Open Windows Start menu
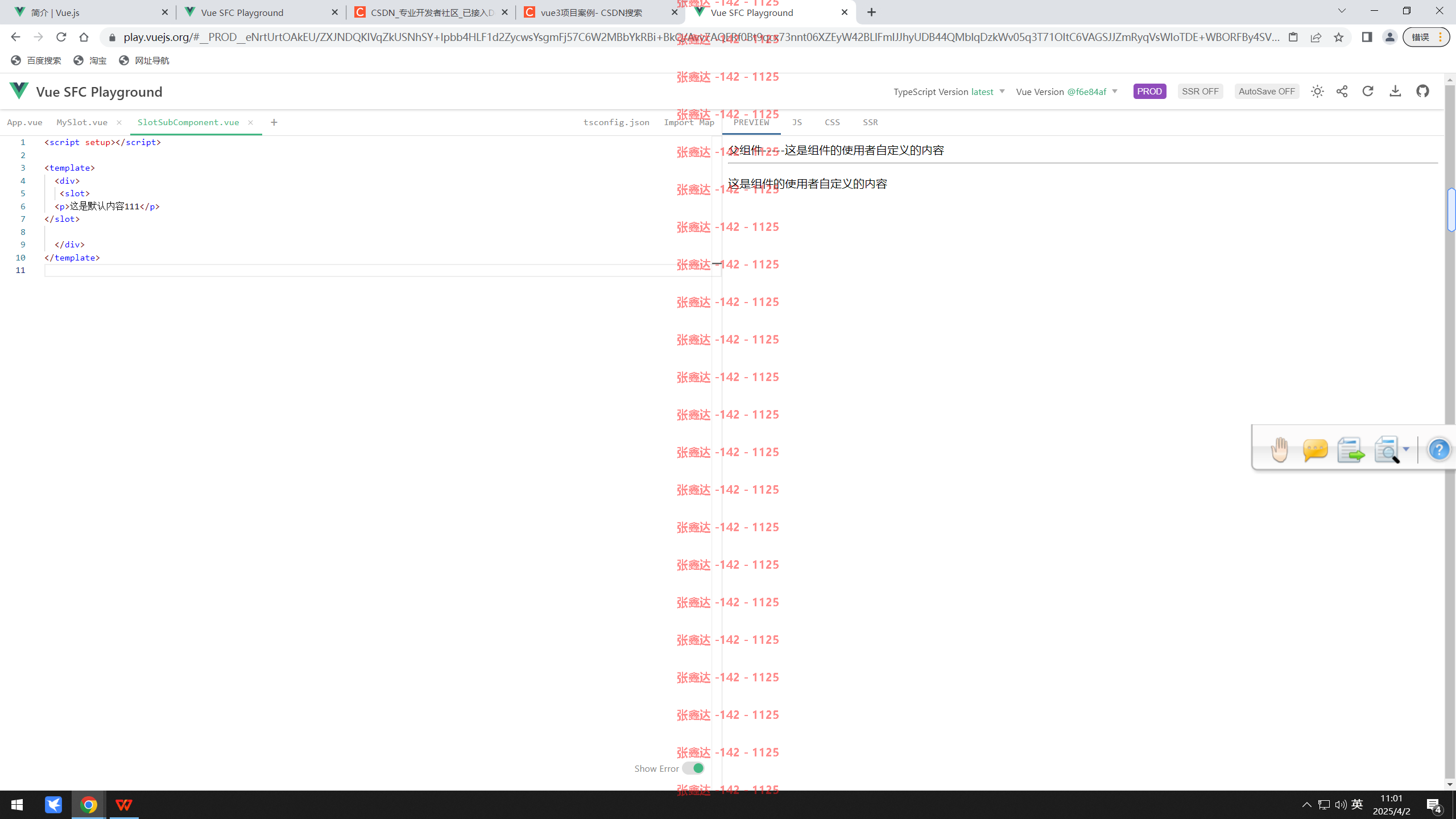Screen dimensions: 1456x819 pos(17,805)
